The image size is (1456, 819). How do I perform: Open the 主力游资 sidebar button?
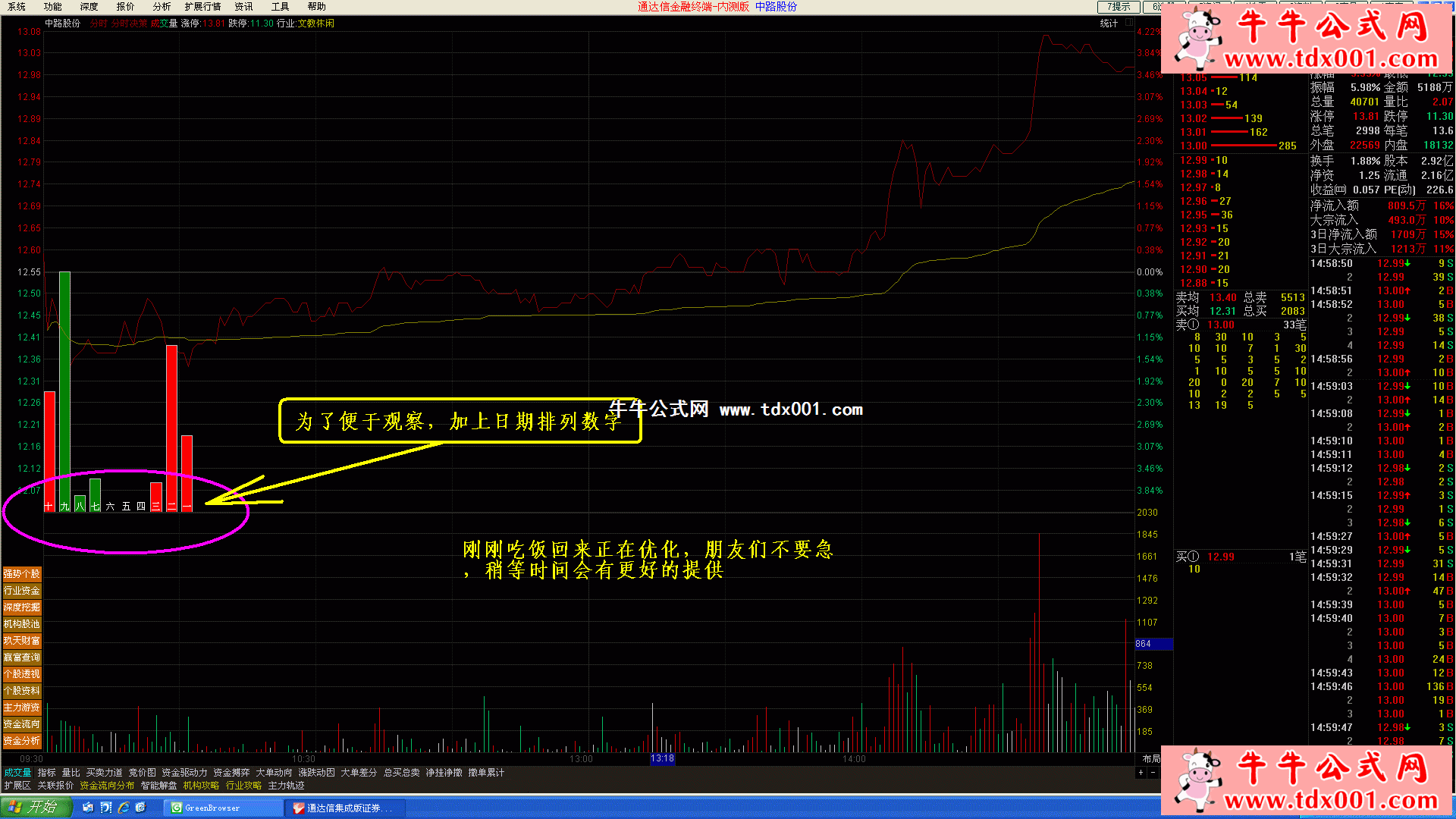(22, 708)
